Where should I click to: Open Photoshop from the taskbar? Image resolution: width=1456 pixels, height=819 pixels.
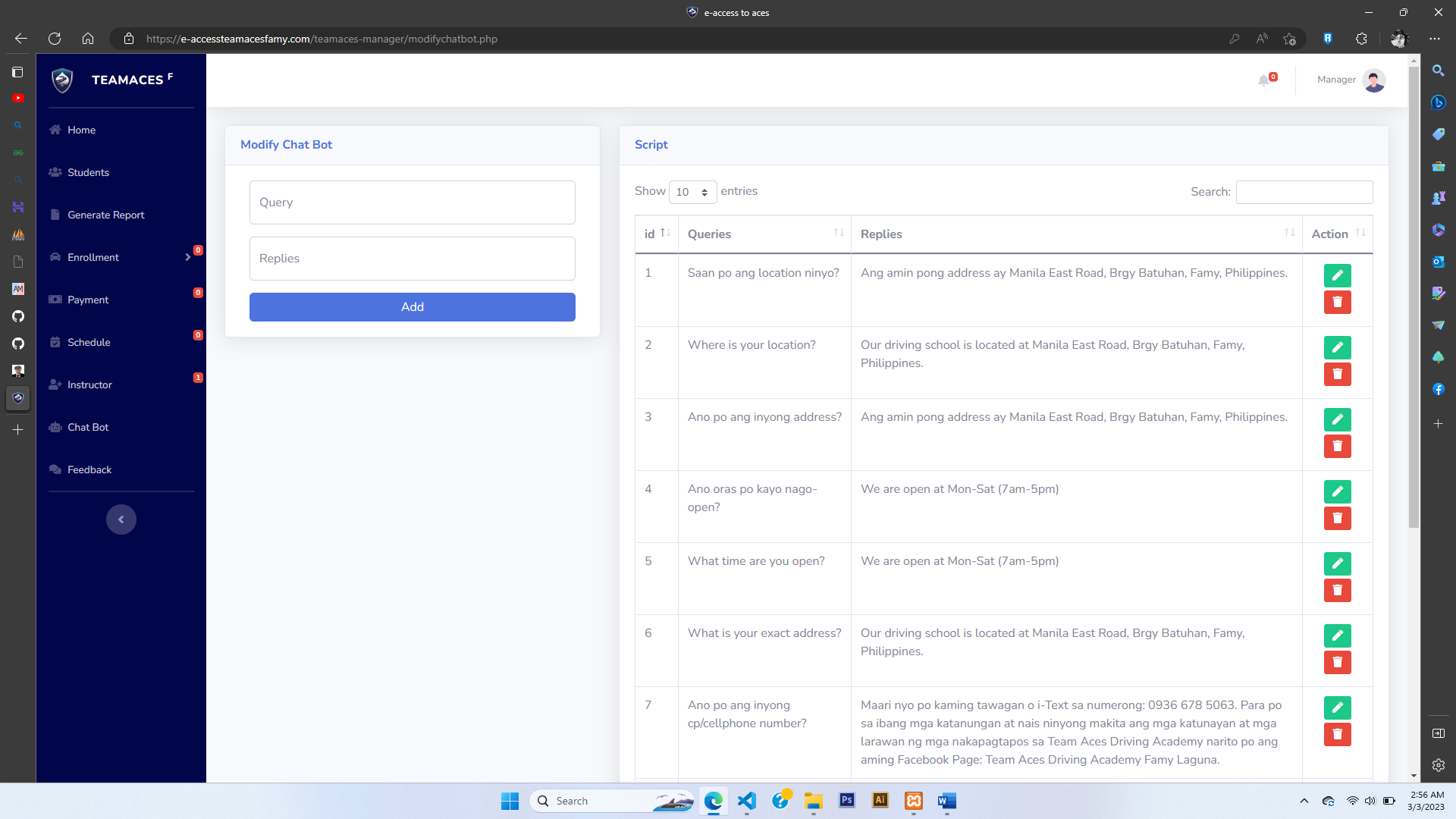(847, 800)
